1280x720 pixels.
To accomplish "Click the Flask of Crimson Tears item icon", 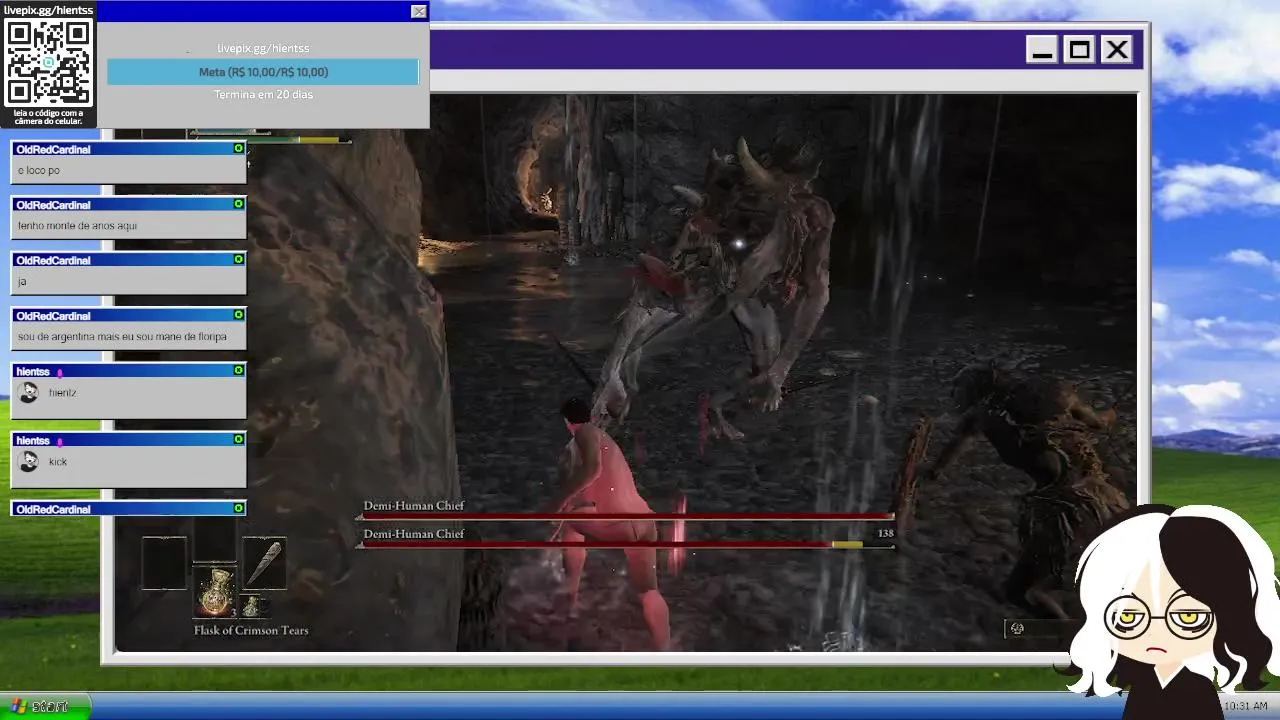I will pyautogui.click(x=214, y=592).
